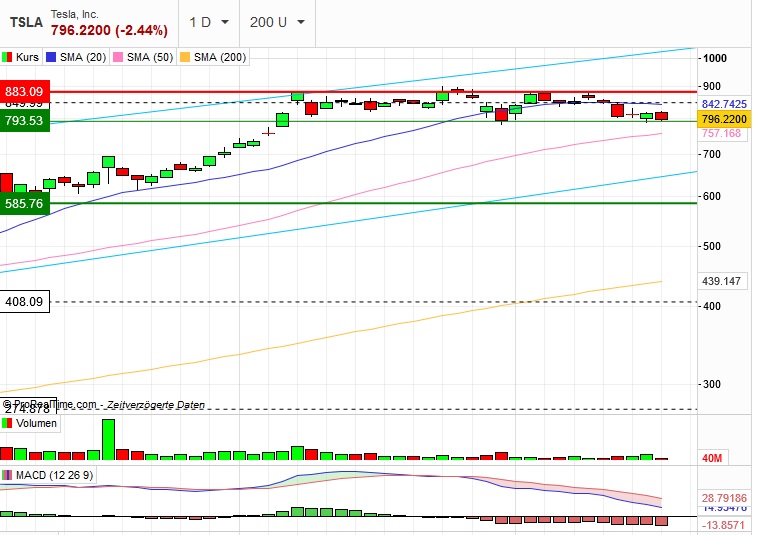This screenshot has width=758, height=535.
Task: Click the red-green Kurs legend icon
Action: 7,58
